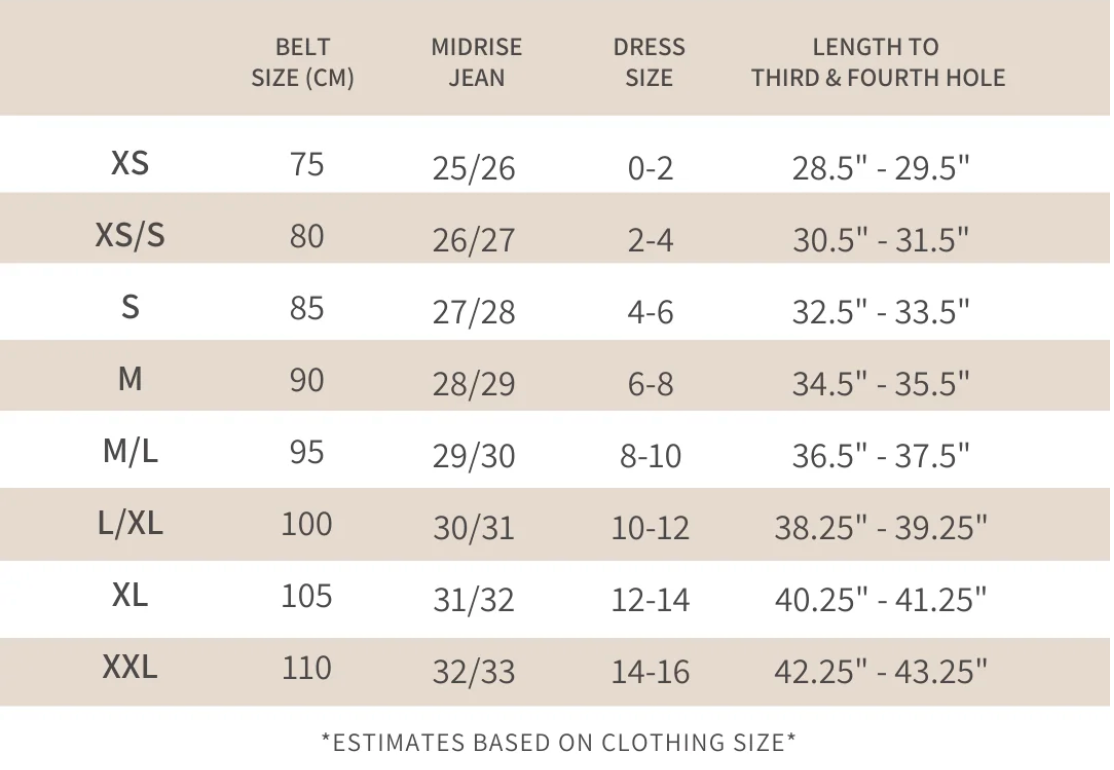Select dress size 12-14 cell
This screenshot has width=1114, height=770.
(650, 600)
